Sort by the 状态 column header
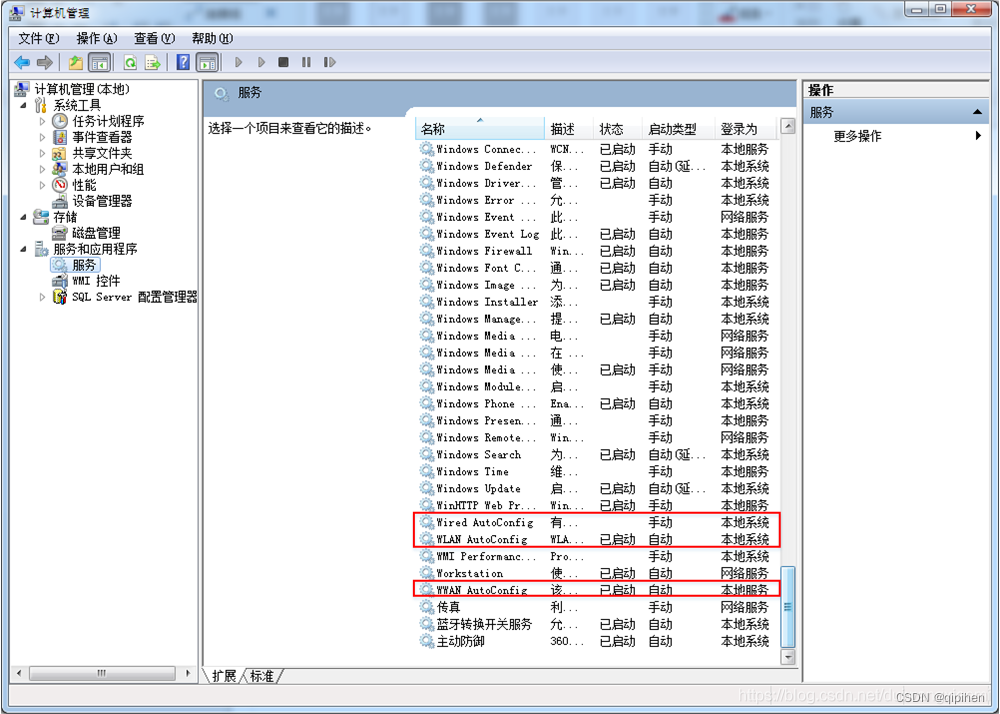 point(619,129)
